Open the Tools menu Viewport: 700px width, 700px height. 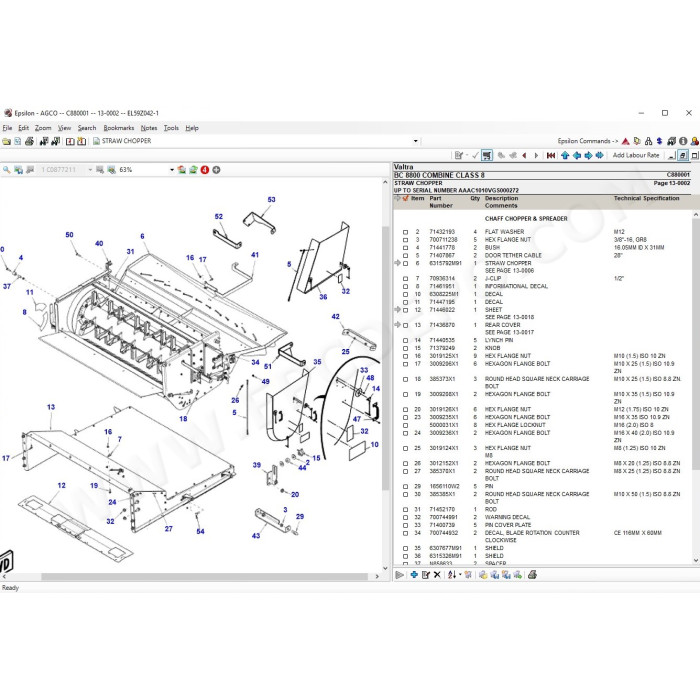click(171, 128)
